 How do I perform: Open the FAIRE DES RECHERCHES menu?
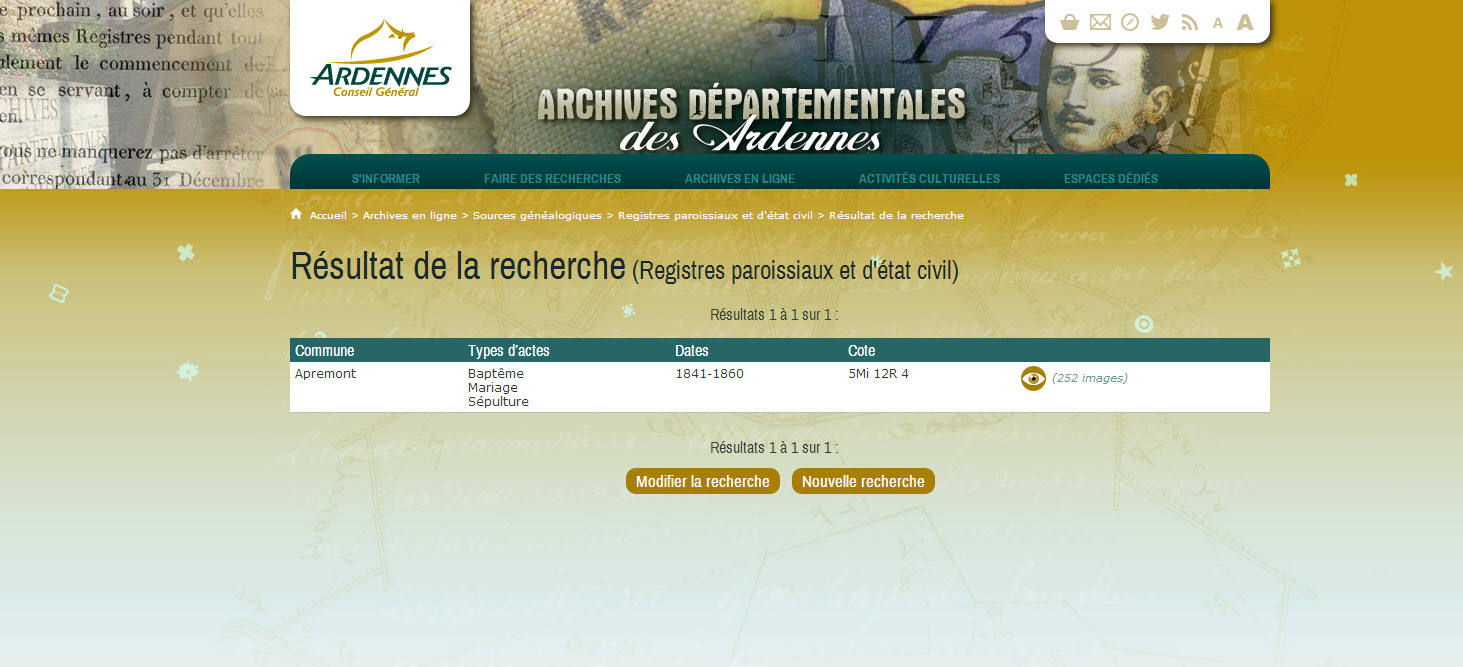point(552,179)
